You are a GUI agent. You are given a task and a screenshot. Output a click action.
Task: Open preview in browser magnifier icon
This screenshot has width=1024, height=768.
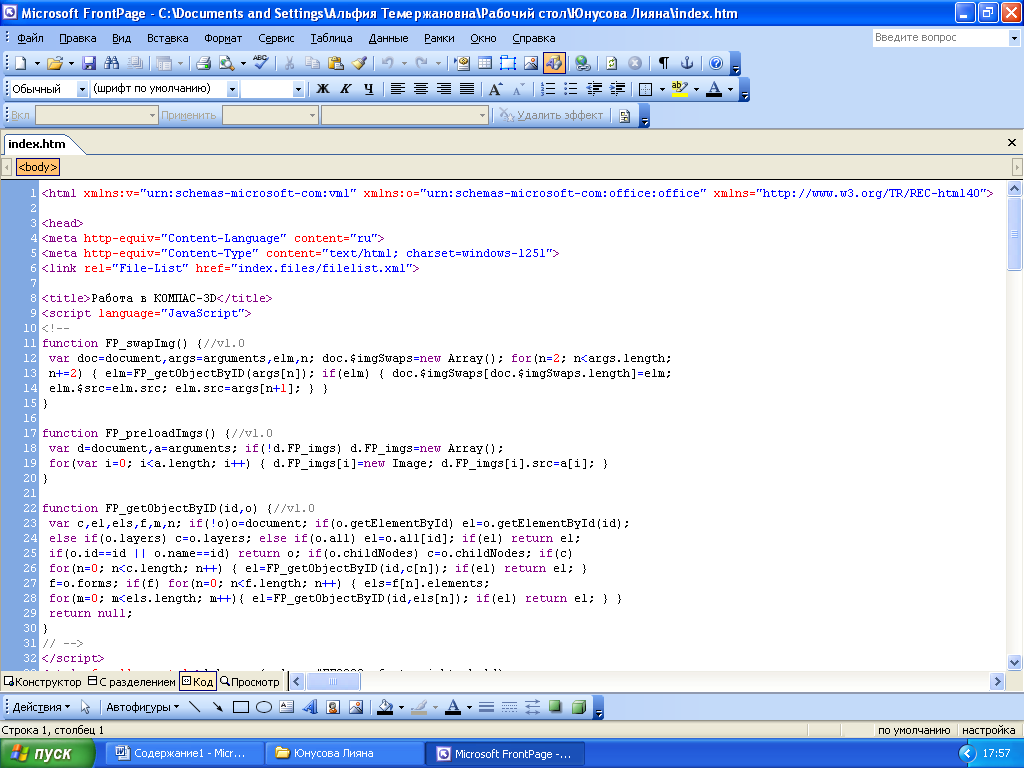pos(227,63)
